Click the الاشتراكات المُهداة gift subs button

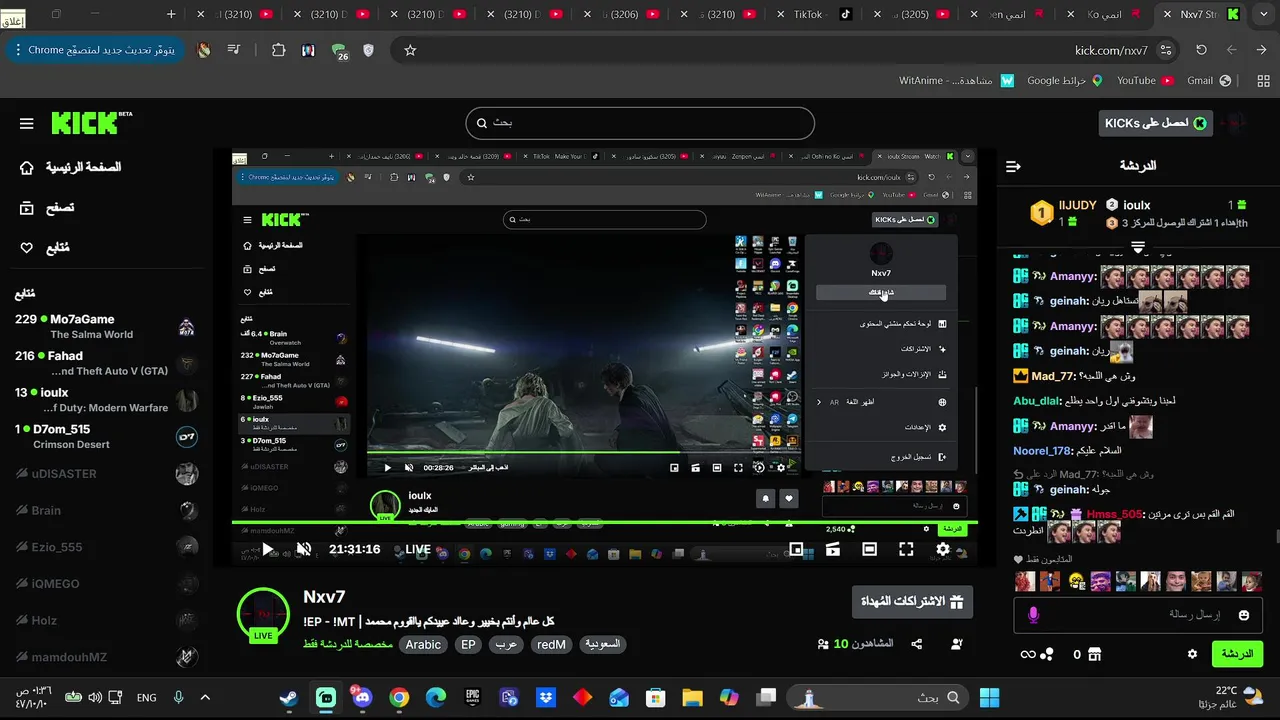coord(912,602)
